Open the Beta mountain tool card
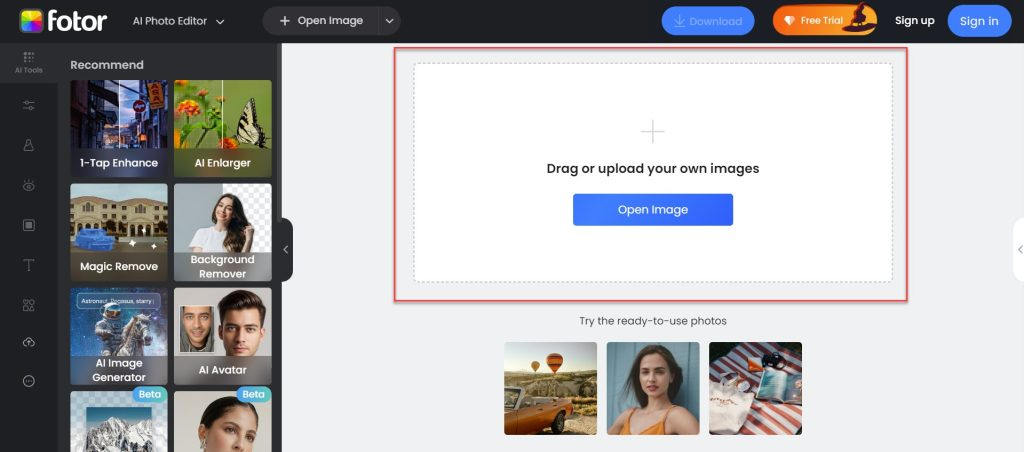Viewport: 1024px width, 452px height. coord(119,421)
